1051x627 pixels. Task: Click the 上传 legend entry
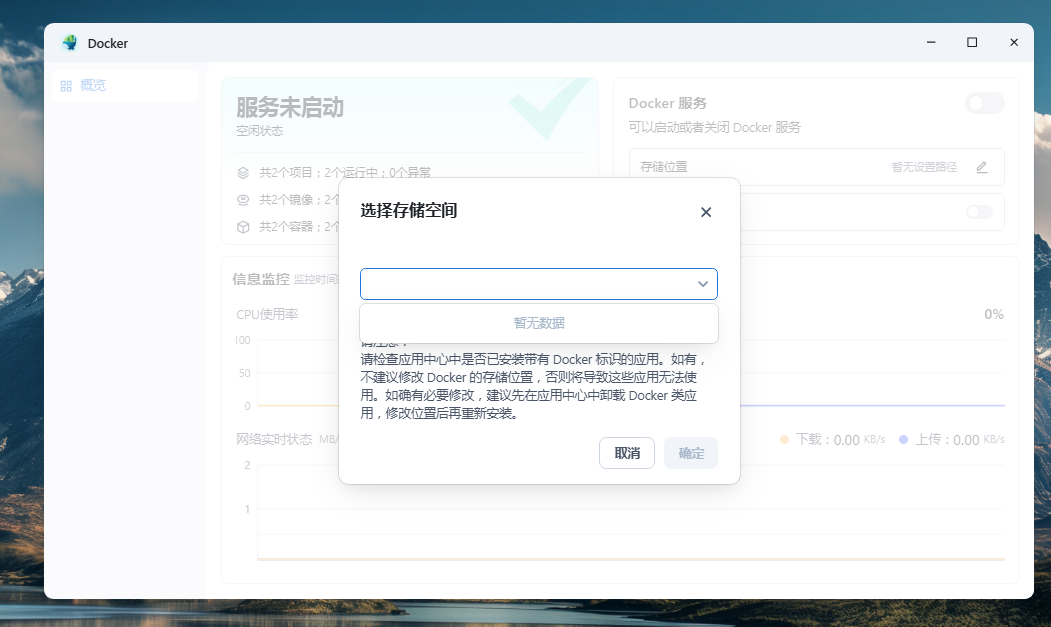coord(952,439)
